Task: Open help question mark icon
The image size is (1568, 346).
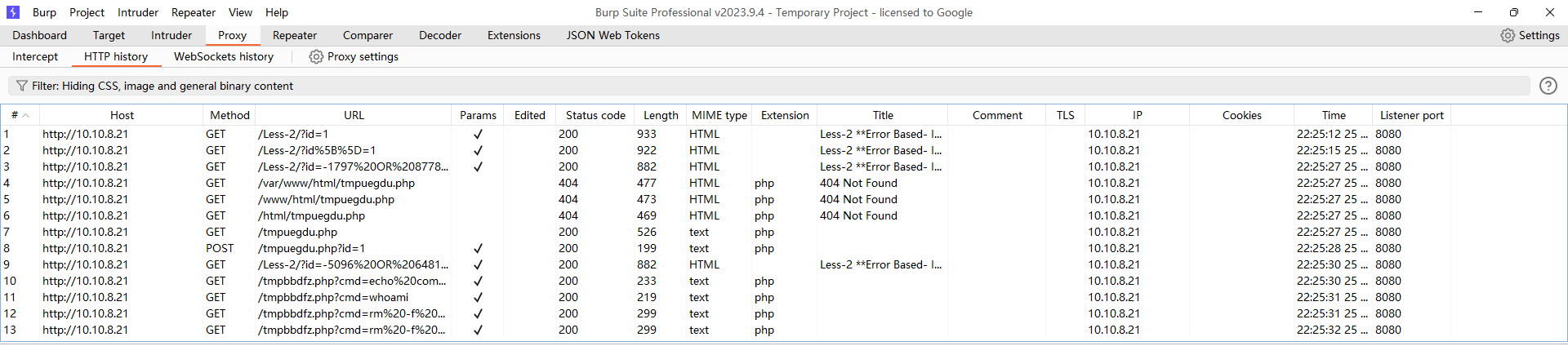Action: (1548, 86)
